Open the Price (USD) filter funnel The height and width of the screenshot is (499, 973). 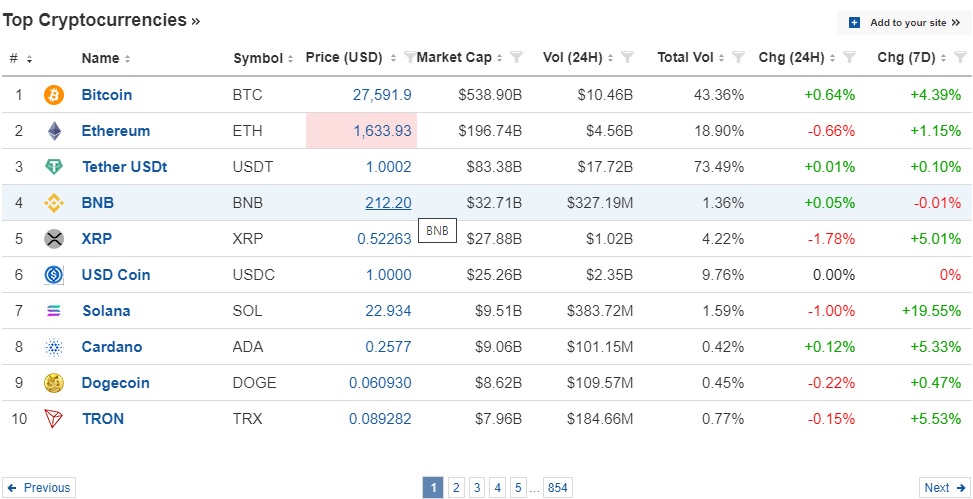pyautogui.click(x=410, y=58)
